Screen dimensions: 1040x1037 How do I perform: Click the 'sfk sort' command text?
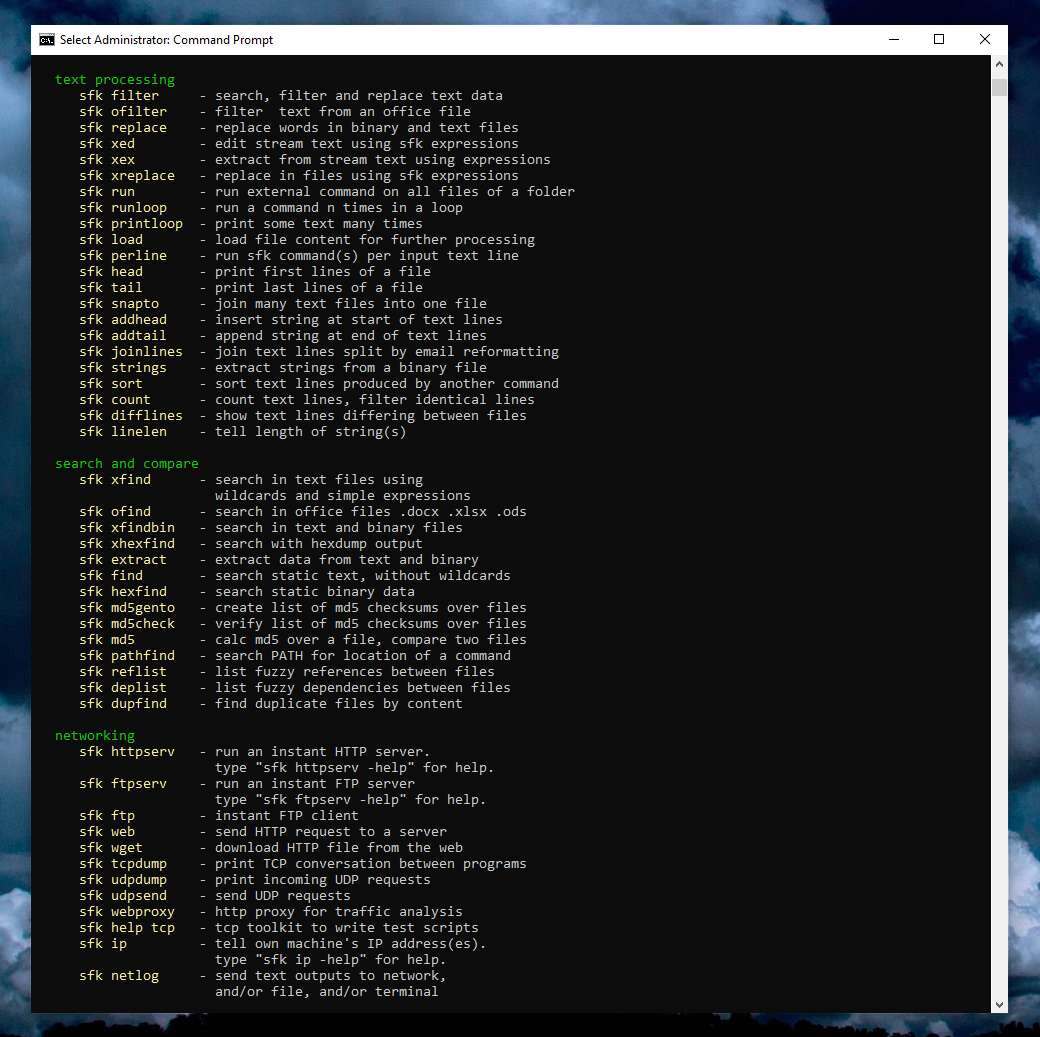pos(111,383)
